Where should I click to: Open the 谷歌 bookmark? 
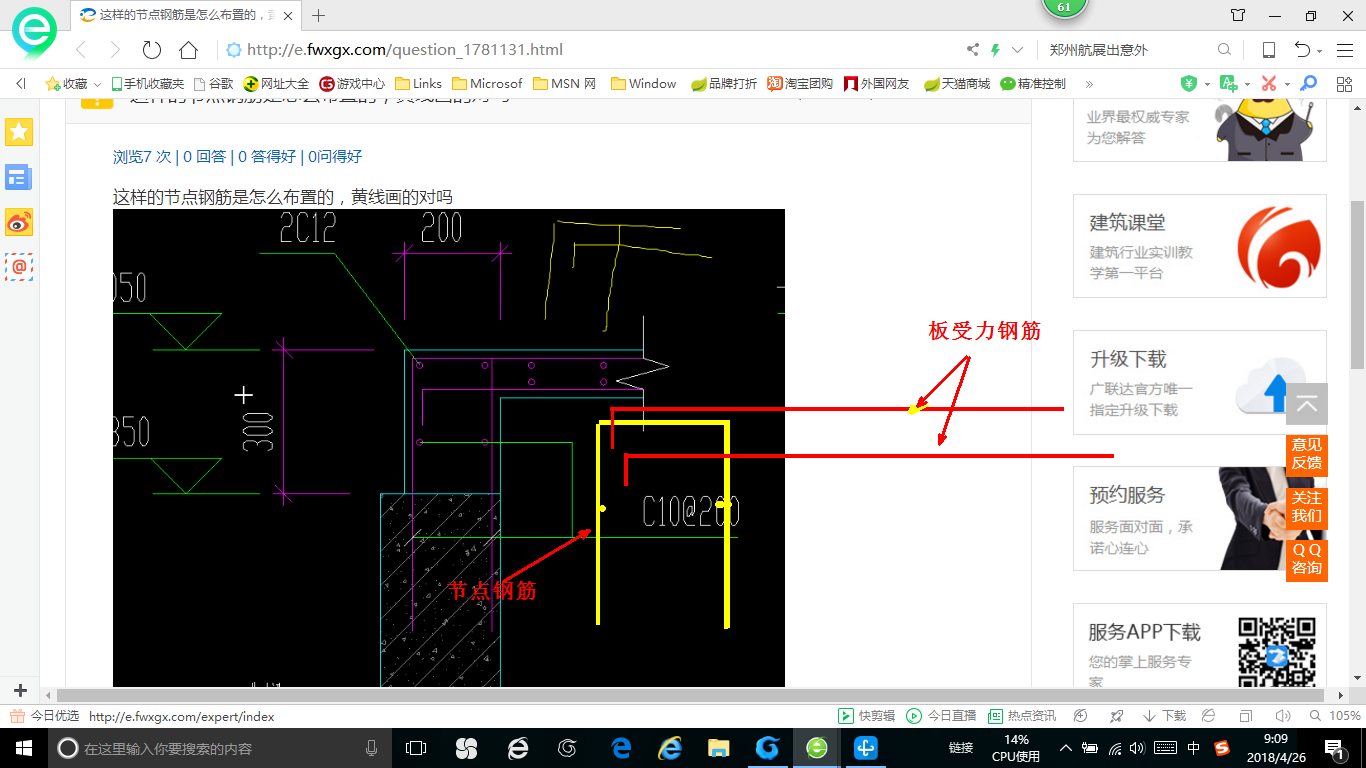(x=213, y=84)
